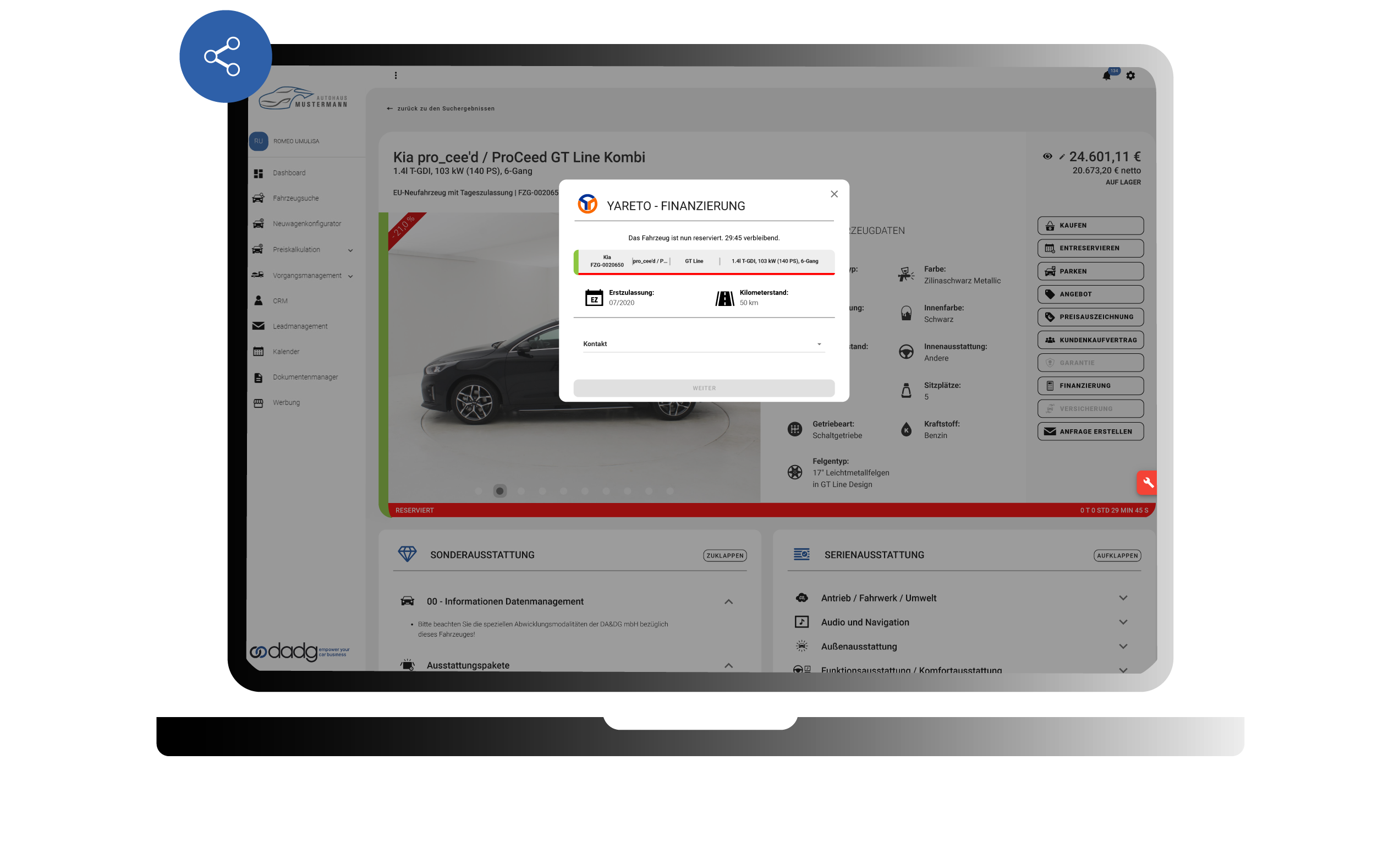The width and height of the screenshot is (1400, 853).
Task: Open Neuwagenkonfigurator in sidebar
Action: pos(307,224)
